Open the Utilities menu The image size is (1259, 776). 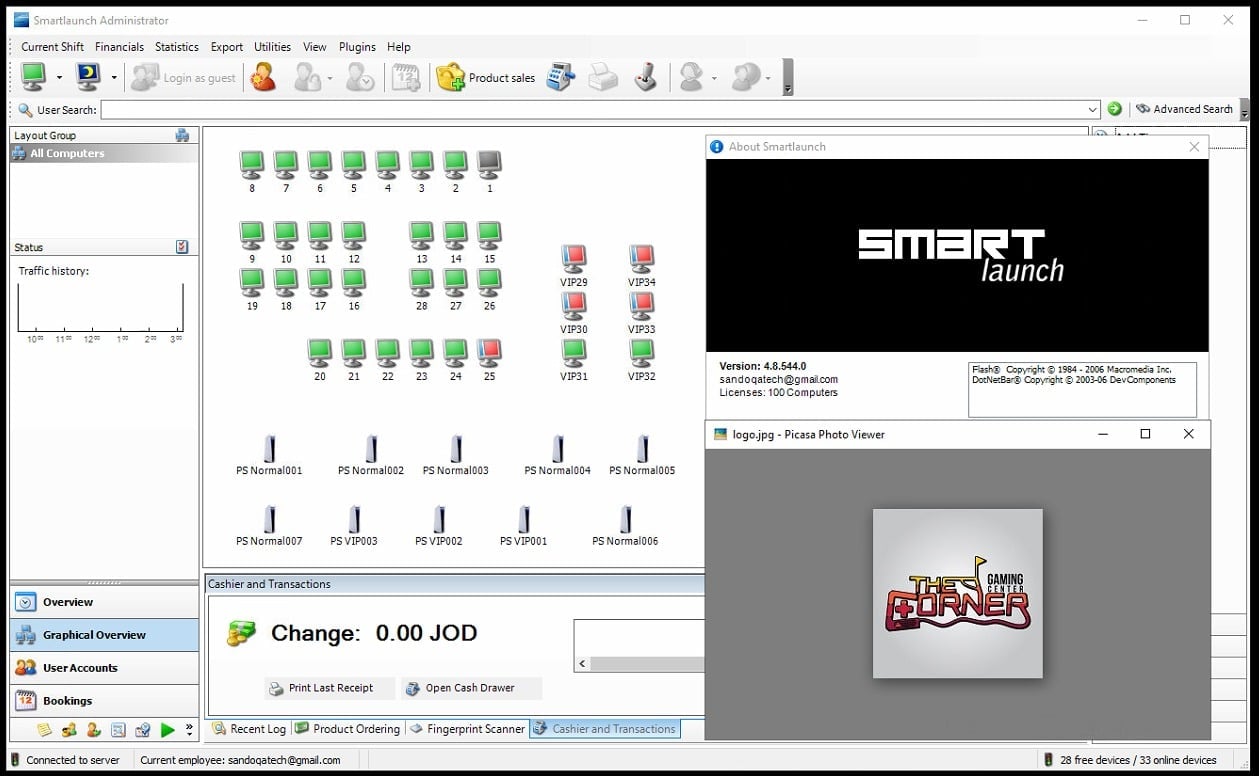273,47
